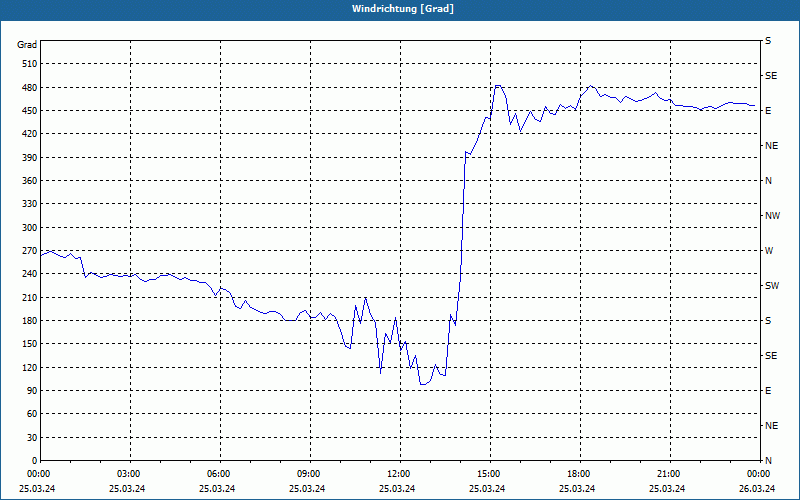This screenshot has width=800, height=500.
Task: Click the 240 value on the y-axis
Action: (30, 274)
